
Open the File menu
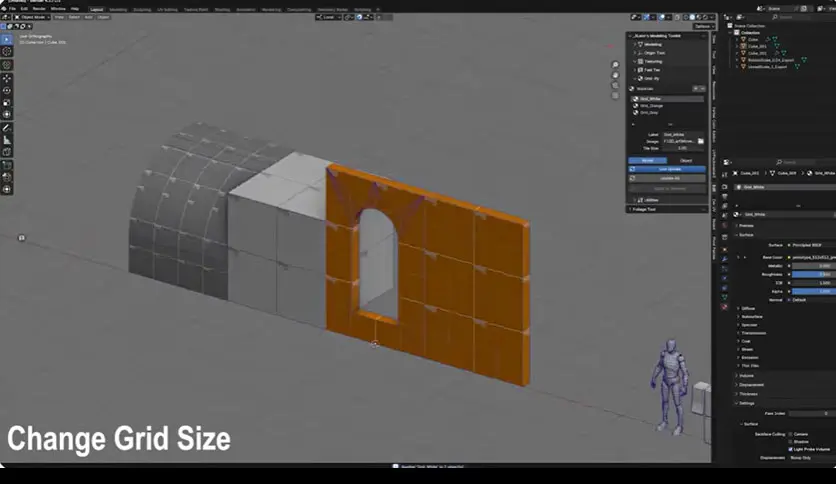click(12, 9)
